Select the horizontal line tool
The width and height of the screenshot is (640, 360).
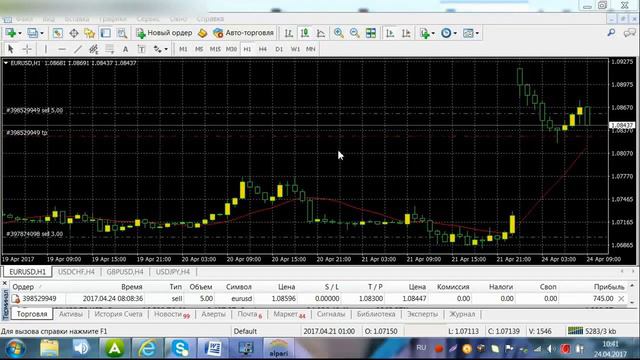click(x=62, y=49)
